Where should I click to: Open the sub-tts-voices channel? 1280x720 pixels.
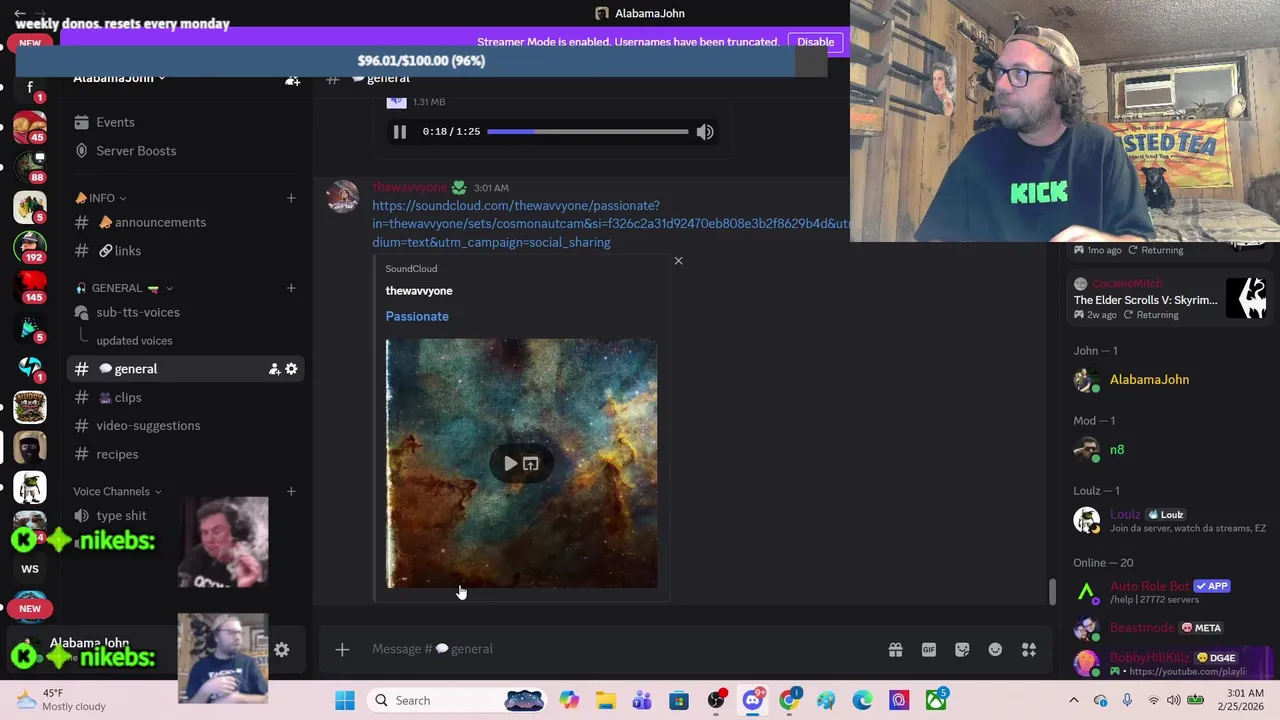click(138, 312)
